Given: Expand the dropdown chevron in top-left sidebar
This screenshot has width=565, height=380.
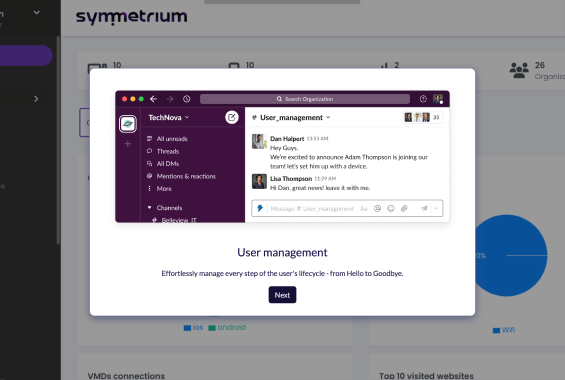Looking at the screenshot, I should click(36, 13).
